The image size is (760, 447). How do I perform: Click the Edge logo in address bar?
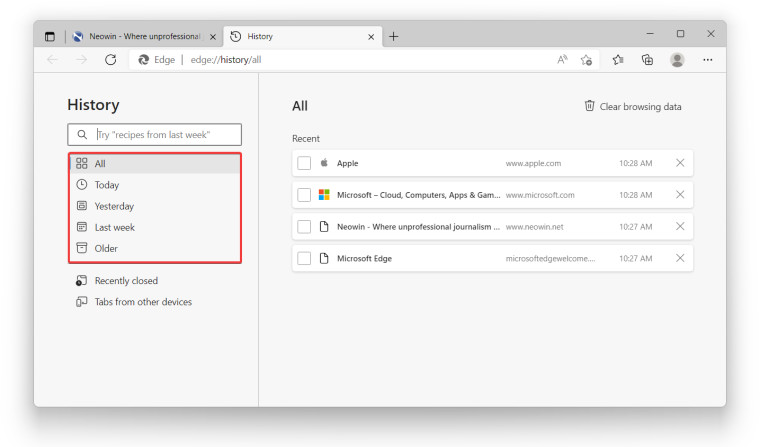pyautogui.click(x=143, y=60)
